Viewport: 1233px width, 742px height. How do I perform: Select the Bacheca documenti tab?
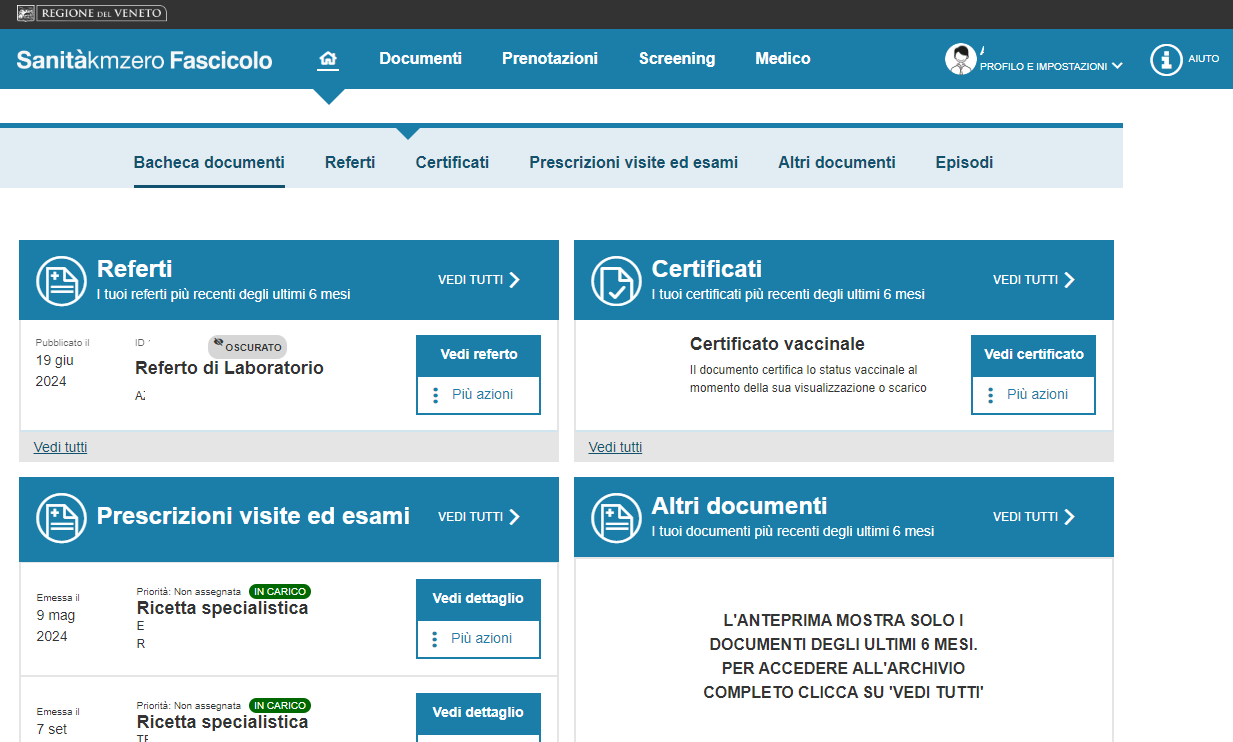[209, 162]
